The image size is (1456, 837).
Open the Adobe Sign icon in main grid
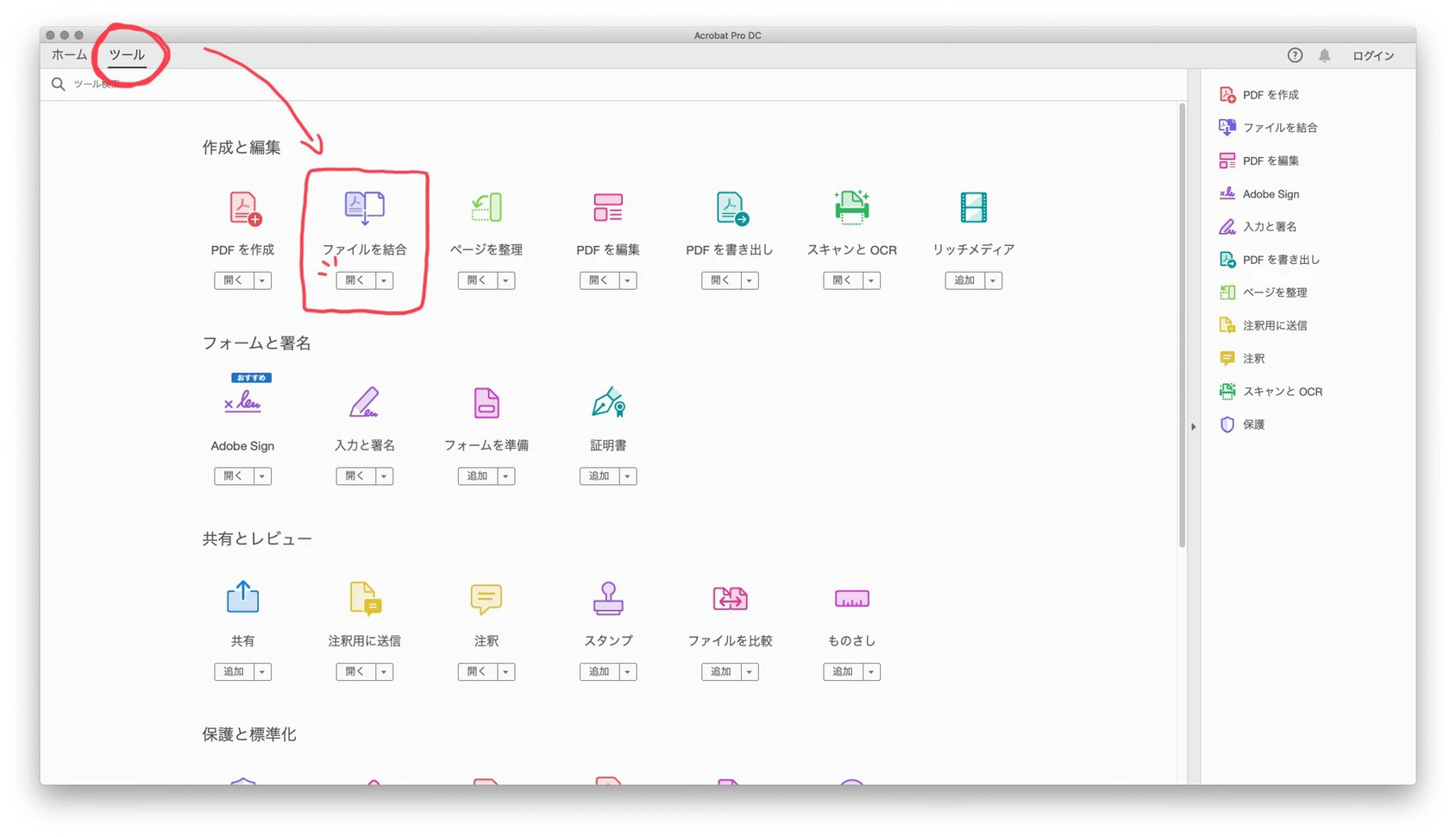click(x=242, y=402)
